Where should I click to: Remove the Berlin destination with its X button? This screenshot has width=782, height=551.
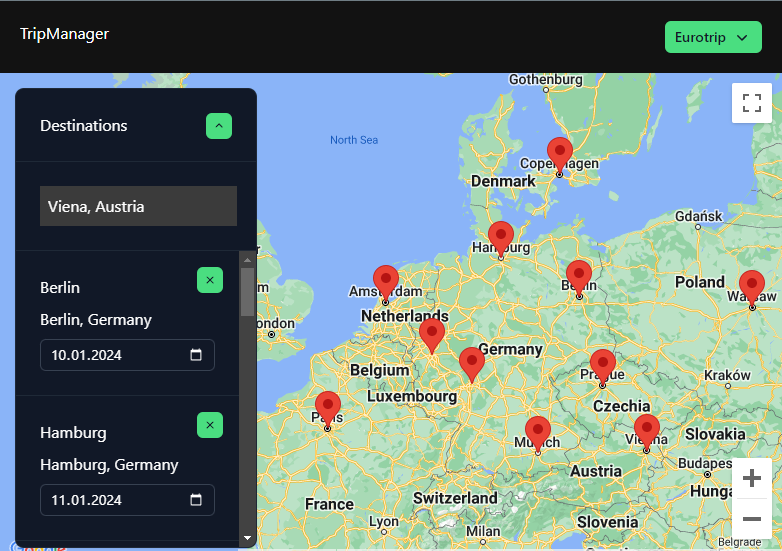click(x=210, y=280)
